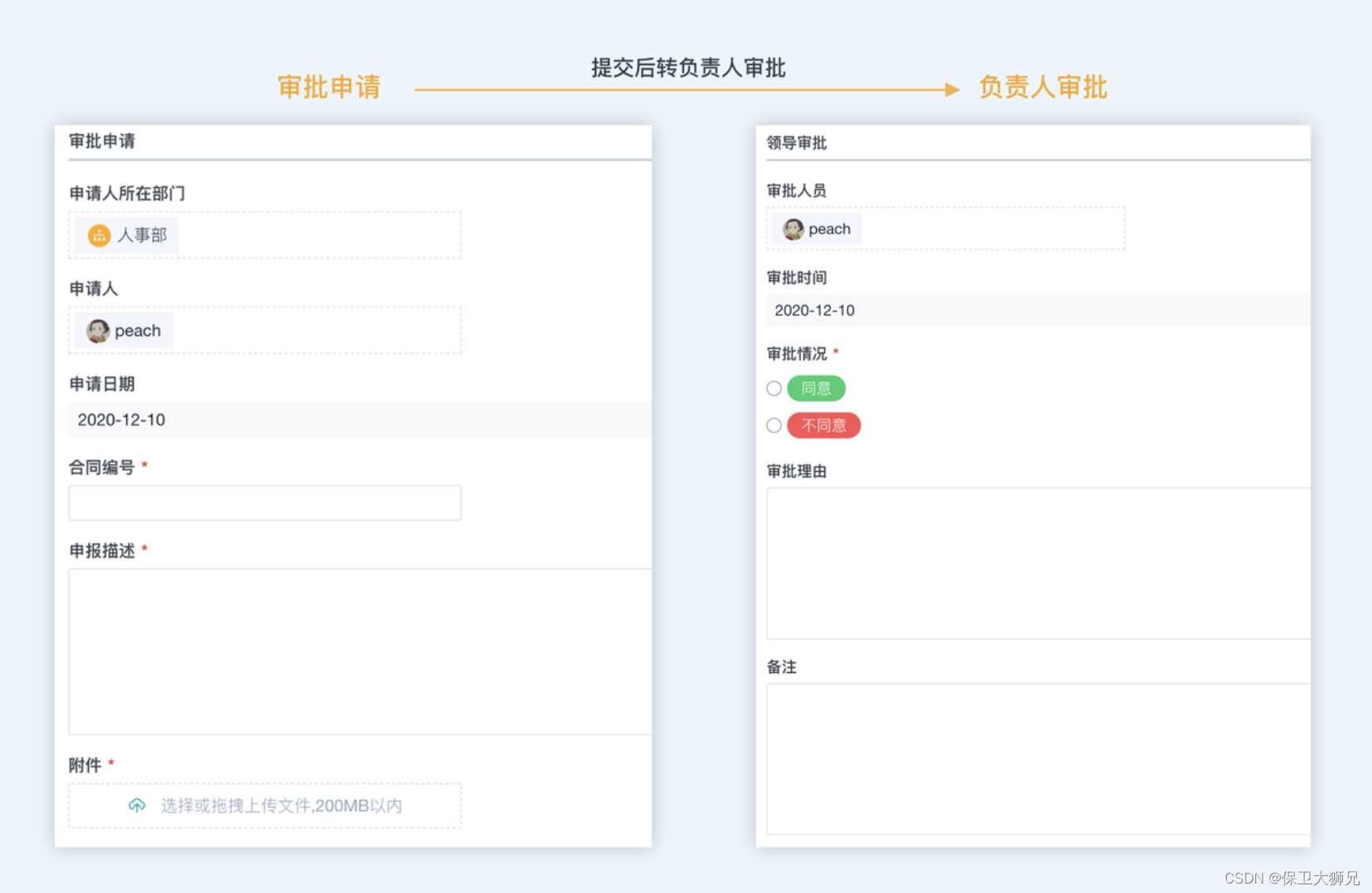The height and width of the screenshot is (893, 1372).
Task: Click the 合同编号 label
Action: (102, 467)
